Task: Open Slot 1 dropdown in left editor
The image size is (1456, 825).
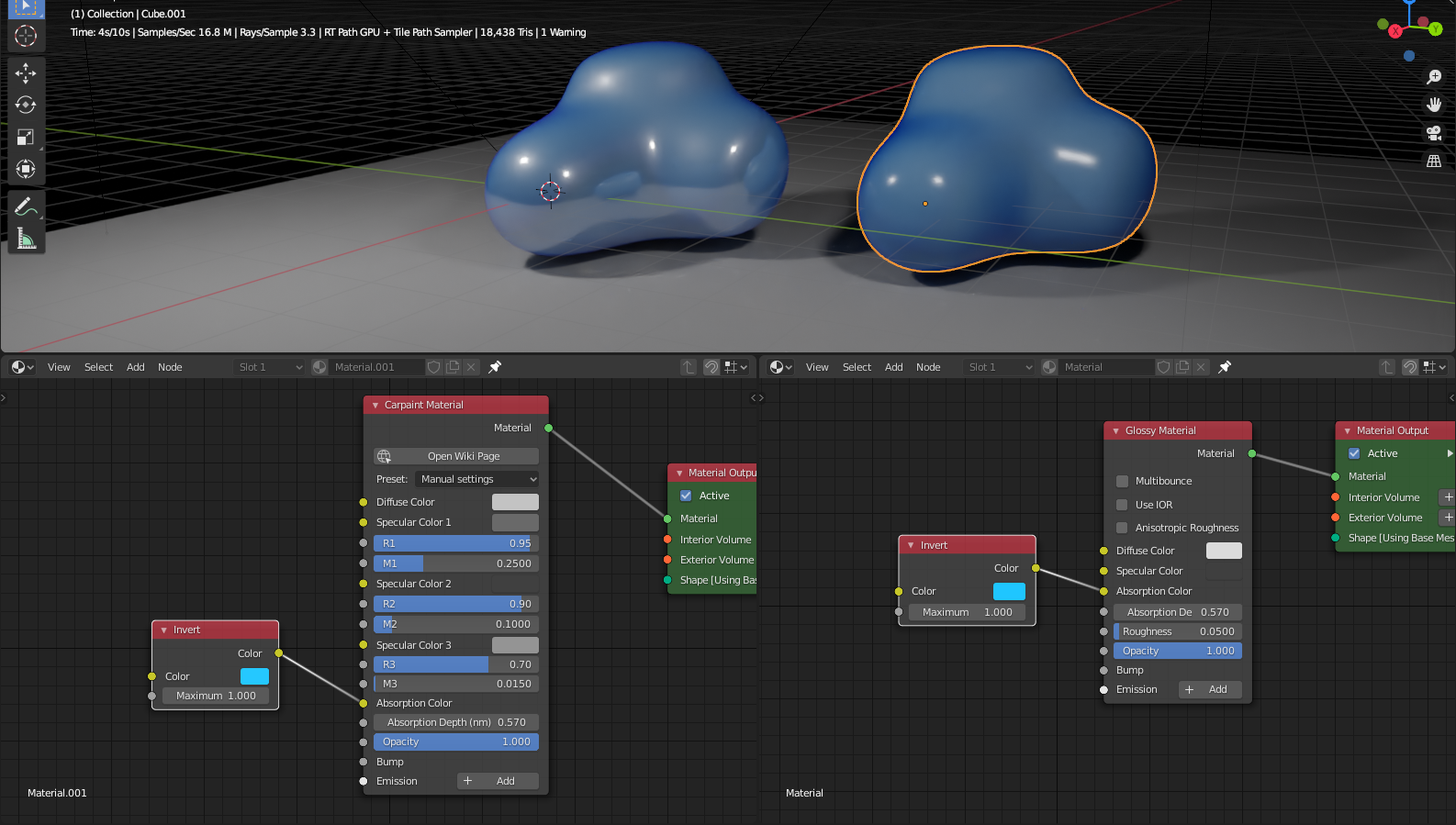Action: (269, 367)
